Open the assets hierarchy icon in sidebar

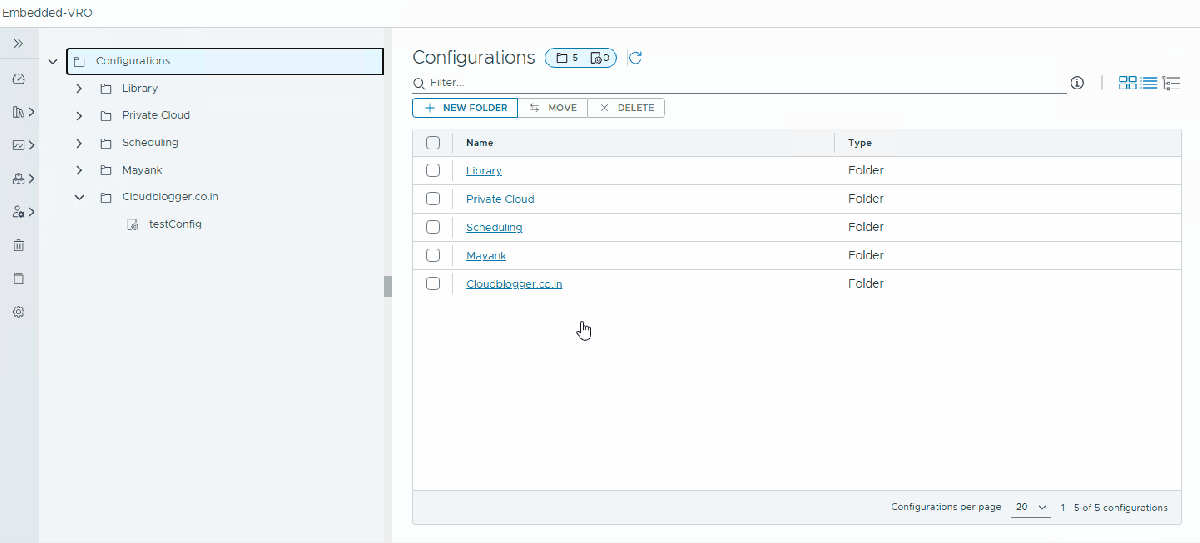click(18, 179)
